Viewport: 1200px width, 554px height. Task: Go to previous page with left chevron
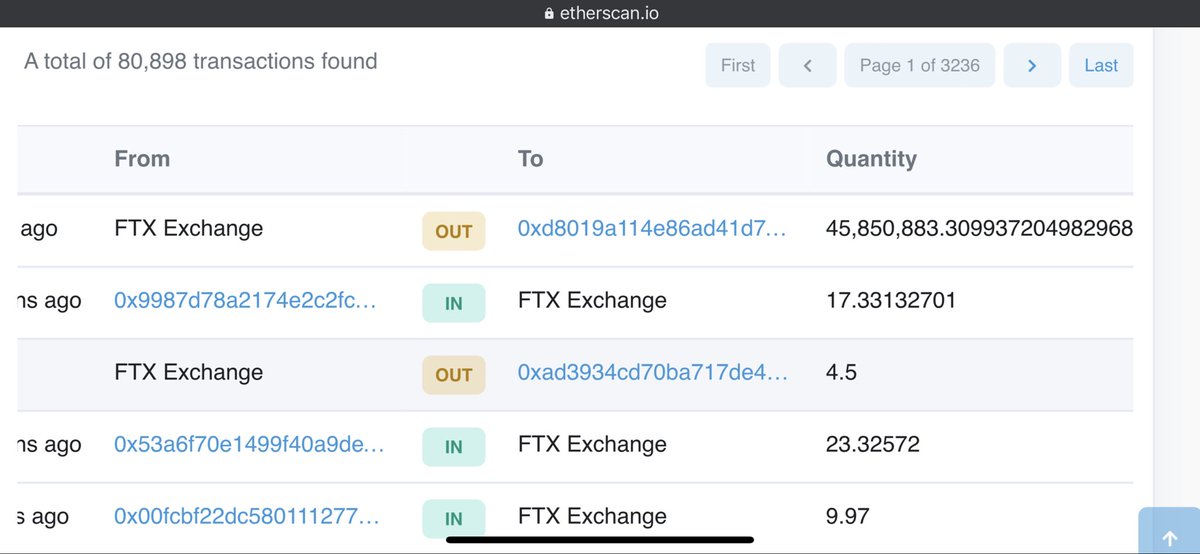(807, 65)
